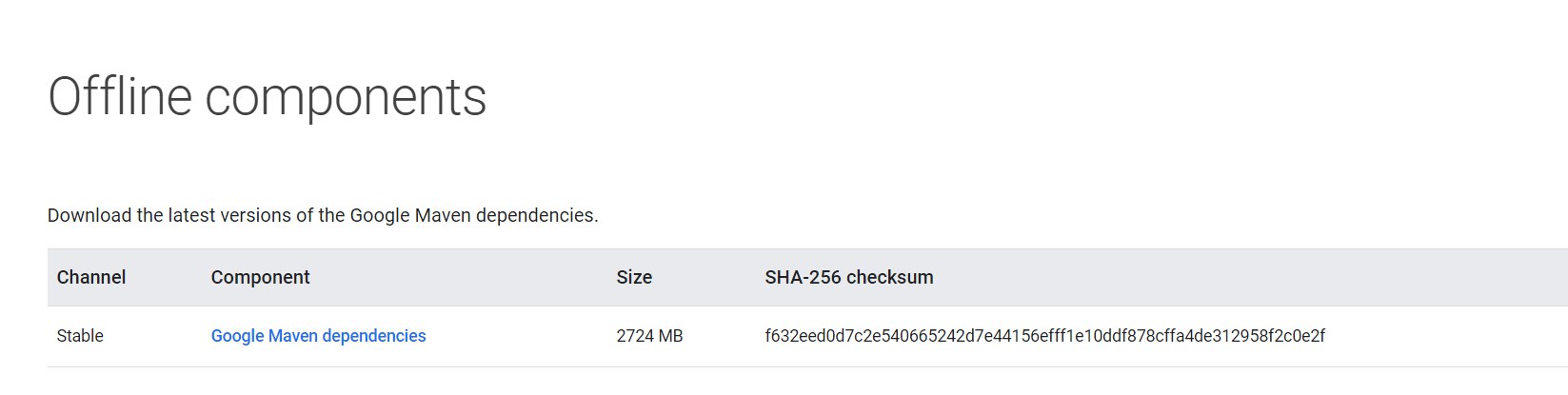Viewport: 1568px width, 395px height.
Task: Click the Offline components page heading
Action: (x=268, y=97)
